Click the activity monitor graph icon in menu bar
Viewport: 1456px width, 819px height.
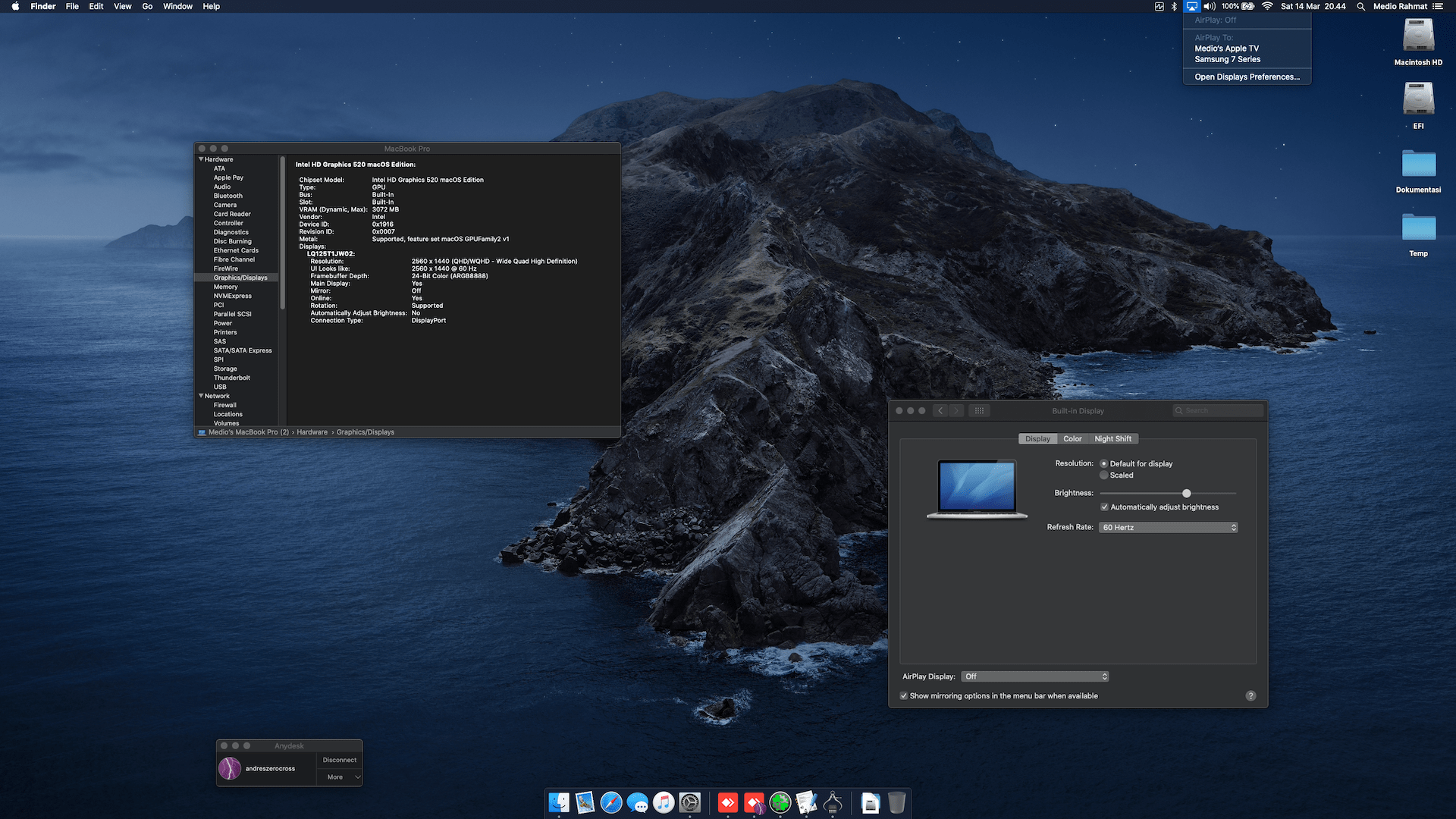pyautogui.click(x=1159, y=6)
